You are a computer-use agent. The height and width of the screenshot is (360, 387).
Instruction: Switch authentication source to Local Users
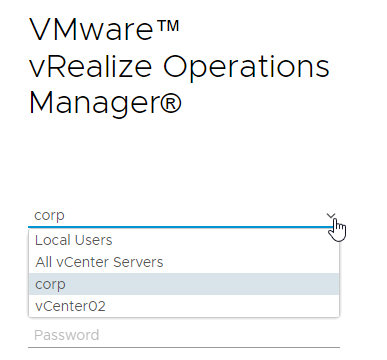pos(184,240)
